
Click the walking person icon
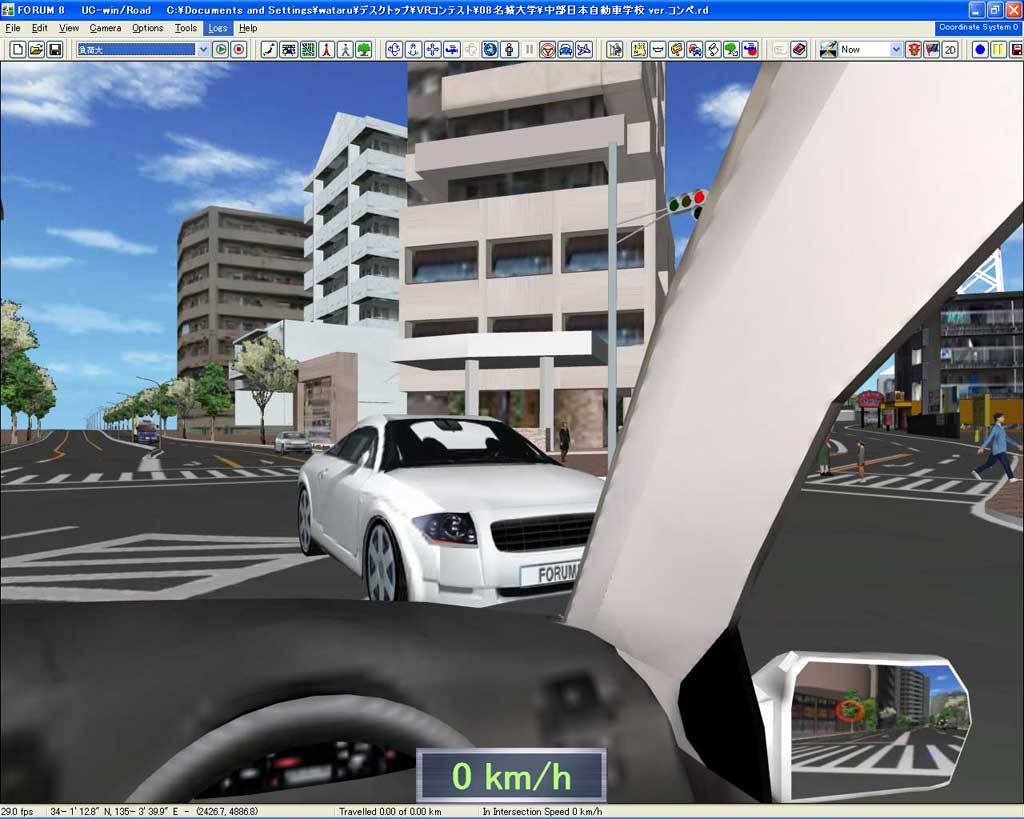(x=345, y=50)
